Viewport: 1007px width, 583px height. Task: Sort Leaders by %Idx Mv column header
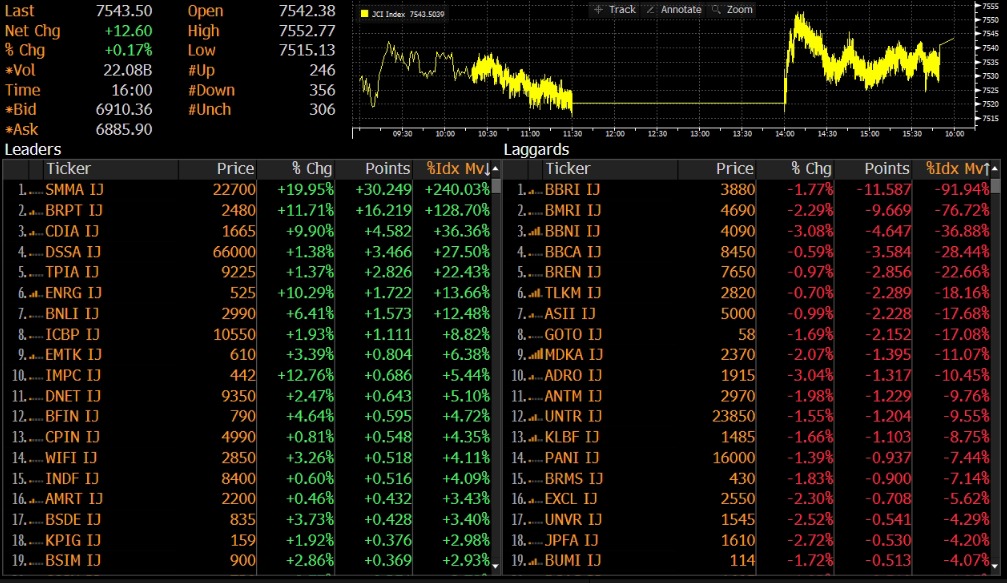[x=459, y=169]
